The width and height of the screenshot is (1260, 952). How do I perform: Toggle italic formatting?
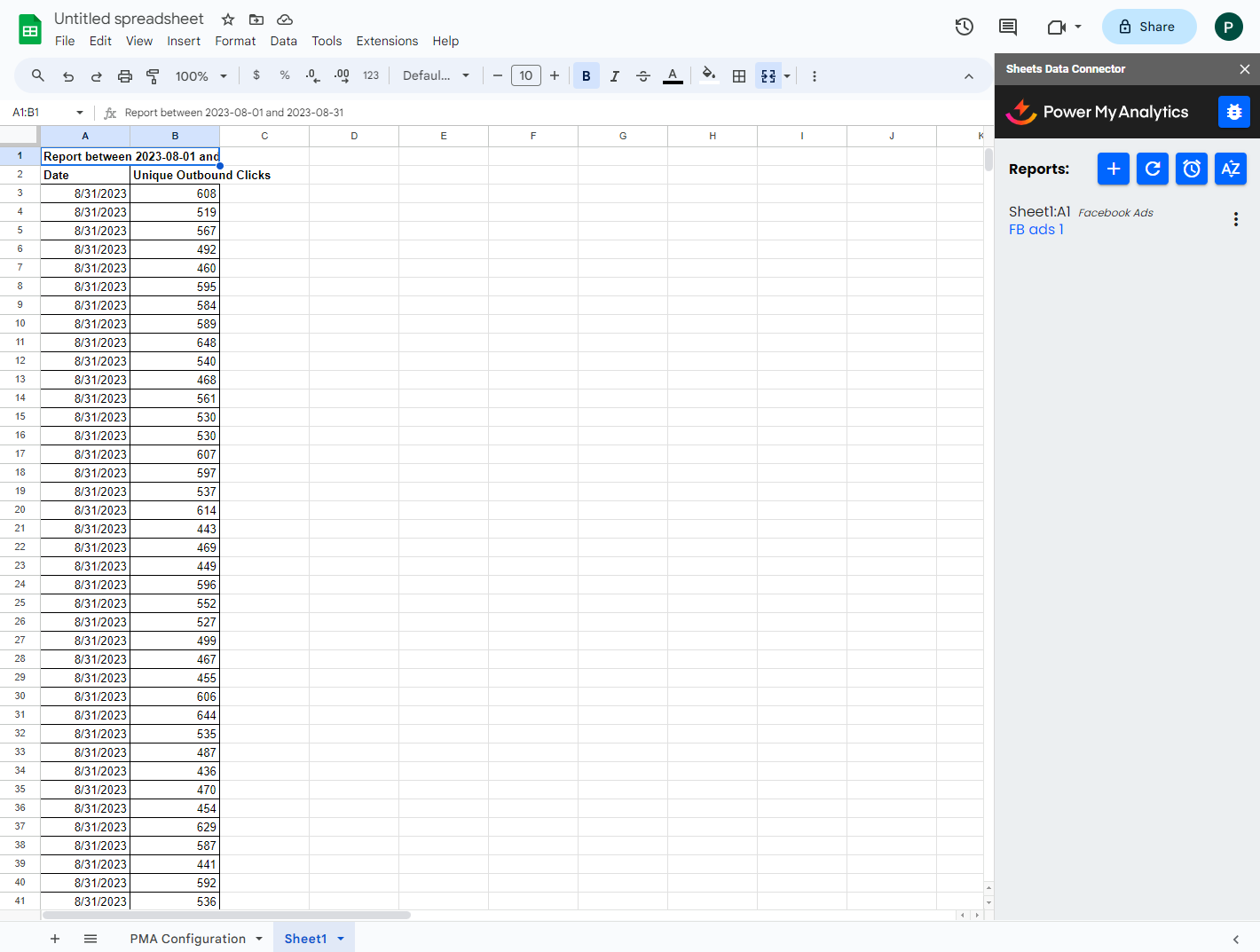614,76
